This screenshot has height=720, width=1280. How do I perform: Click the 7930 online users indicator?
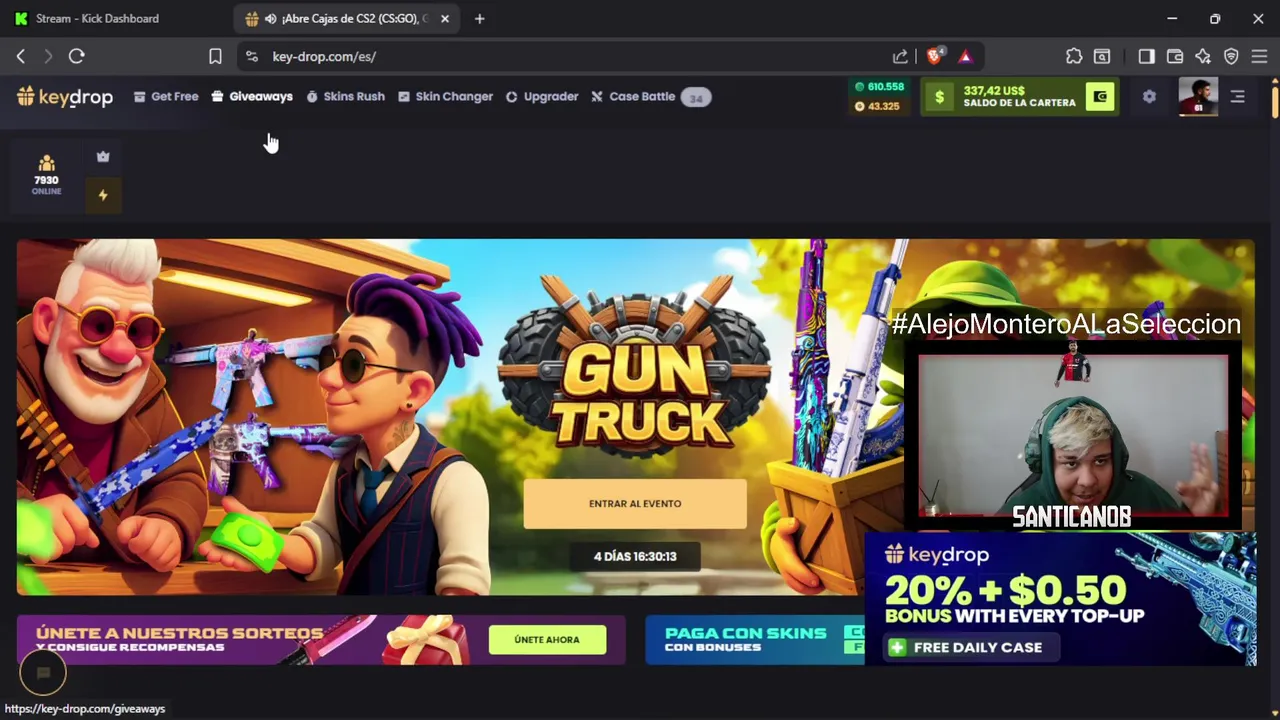[46, 175]
